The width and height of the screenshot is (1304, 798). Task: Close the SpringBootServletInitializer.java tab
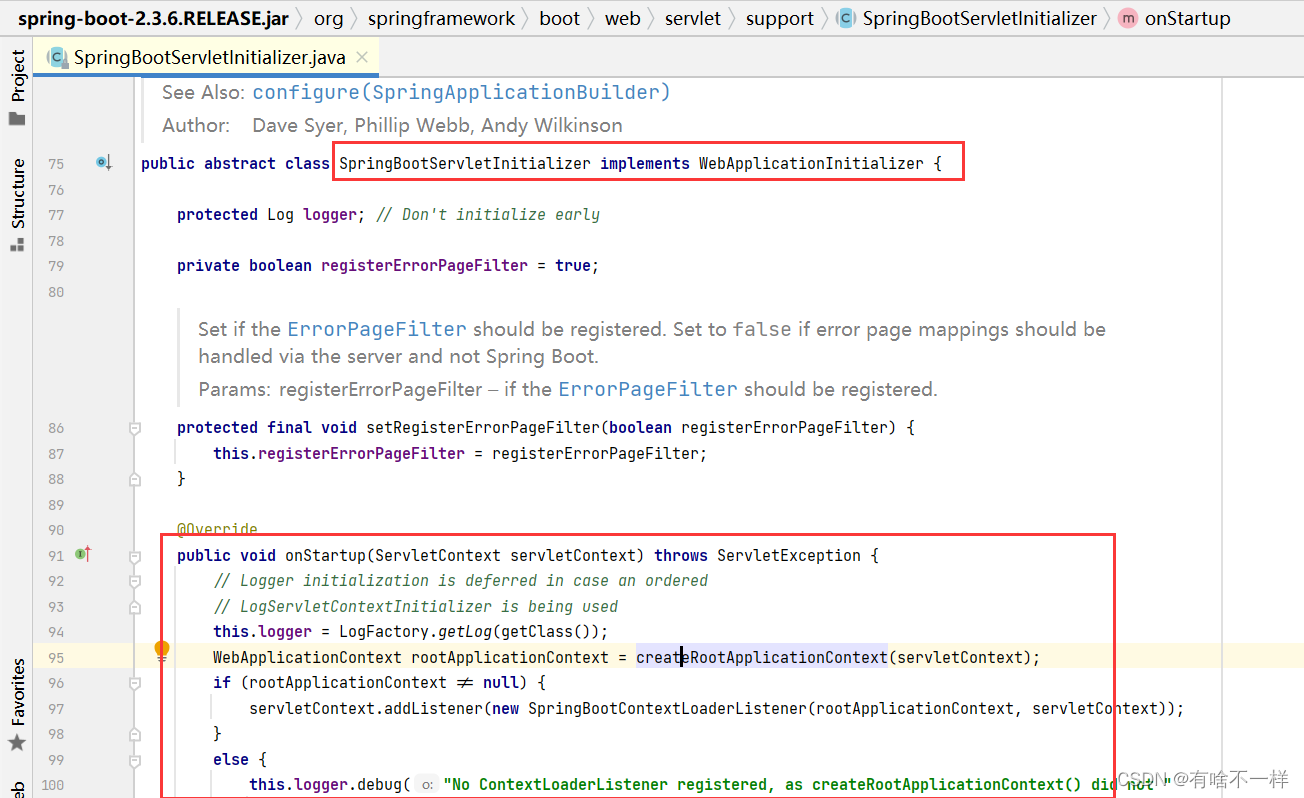pyautogui.click(x=361, y=58)
